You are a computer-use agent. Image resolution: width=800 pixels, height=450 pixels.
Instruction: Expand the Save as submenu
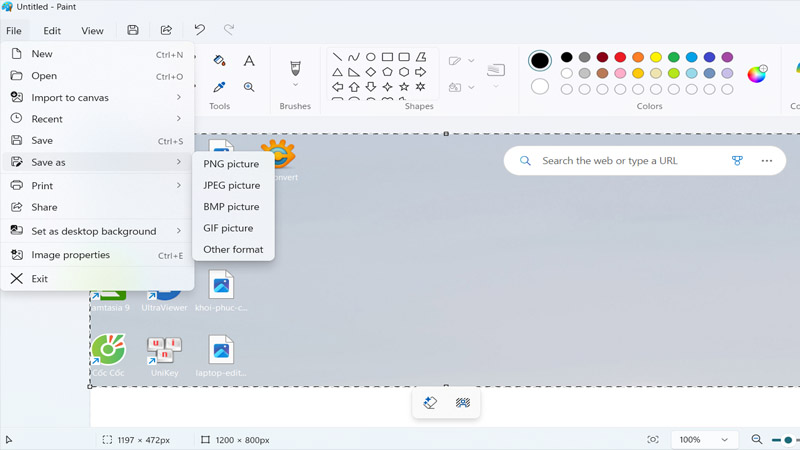[97, 162]
